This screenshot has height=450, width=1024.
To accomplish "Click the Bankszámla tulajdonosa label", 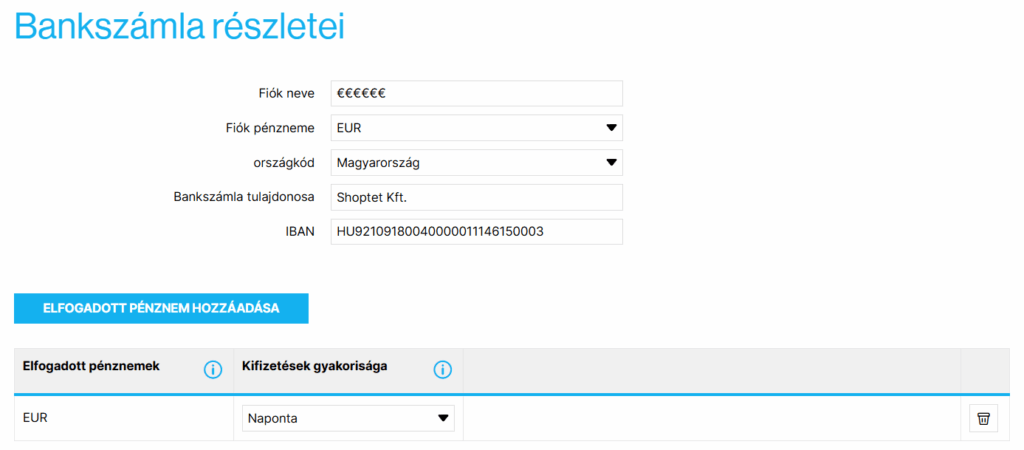I will [244, 197].
